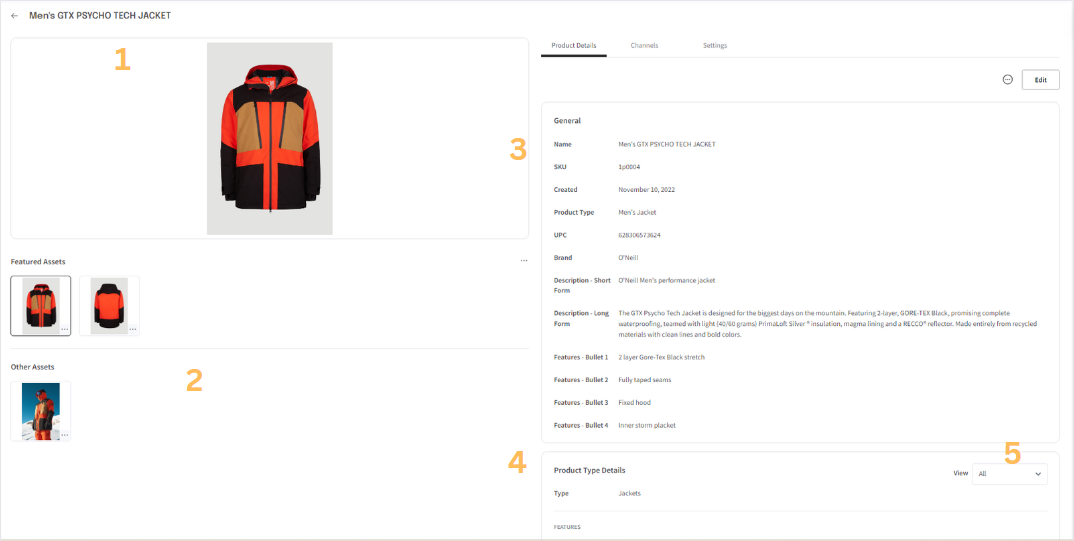Click the text '2 layer Gore-Tex Black stretch'
1074x541 pixels.
pyautogui.click(x=661, y=357)
